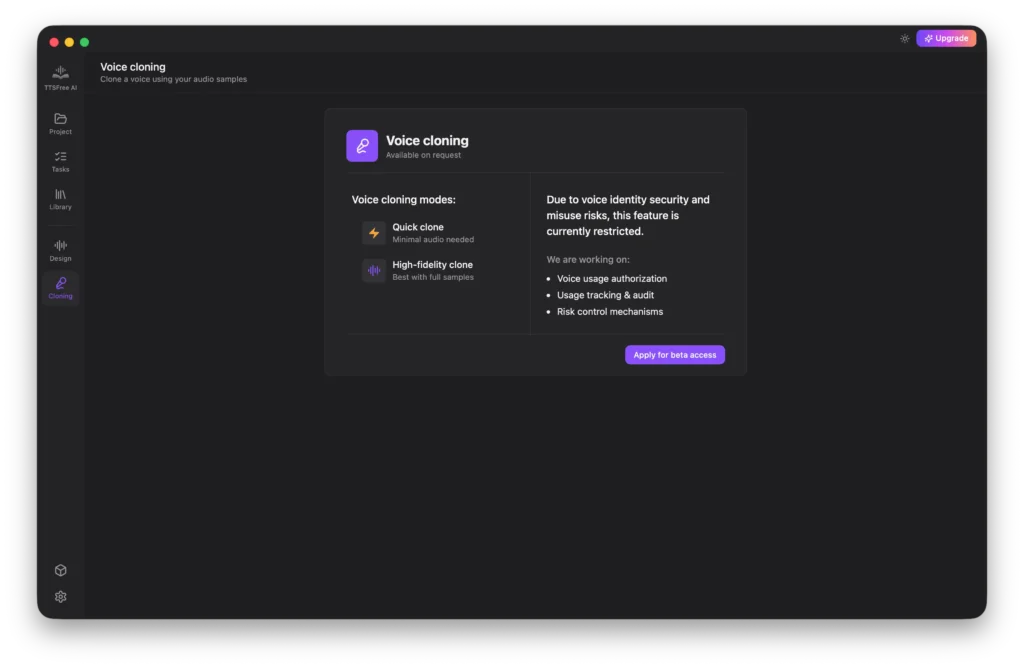Click 'We are working on:' text
Screen dimensions: 1024x668
pos(588,259)
